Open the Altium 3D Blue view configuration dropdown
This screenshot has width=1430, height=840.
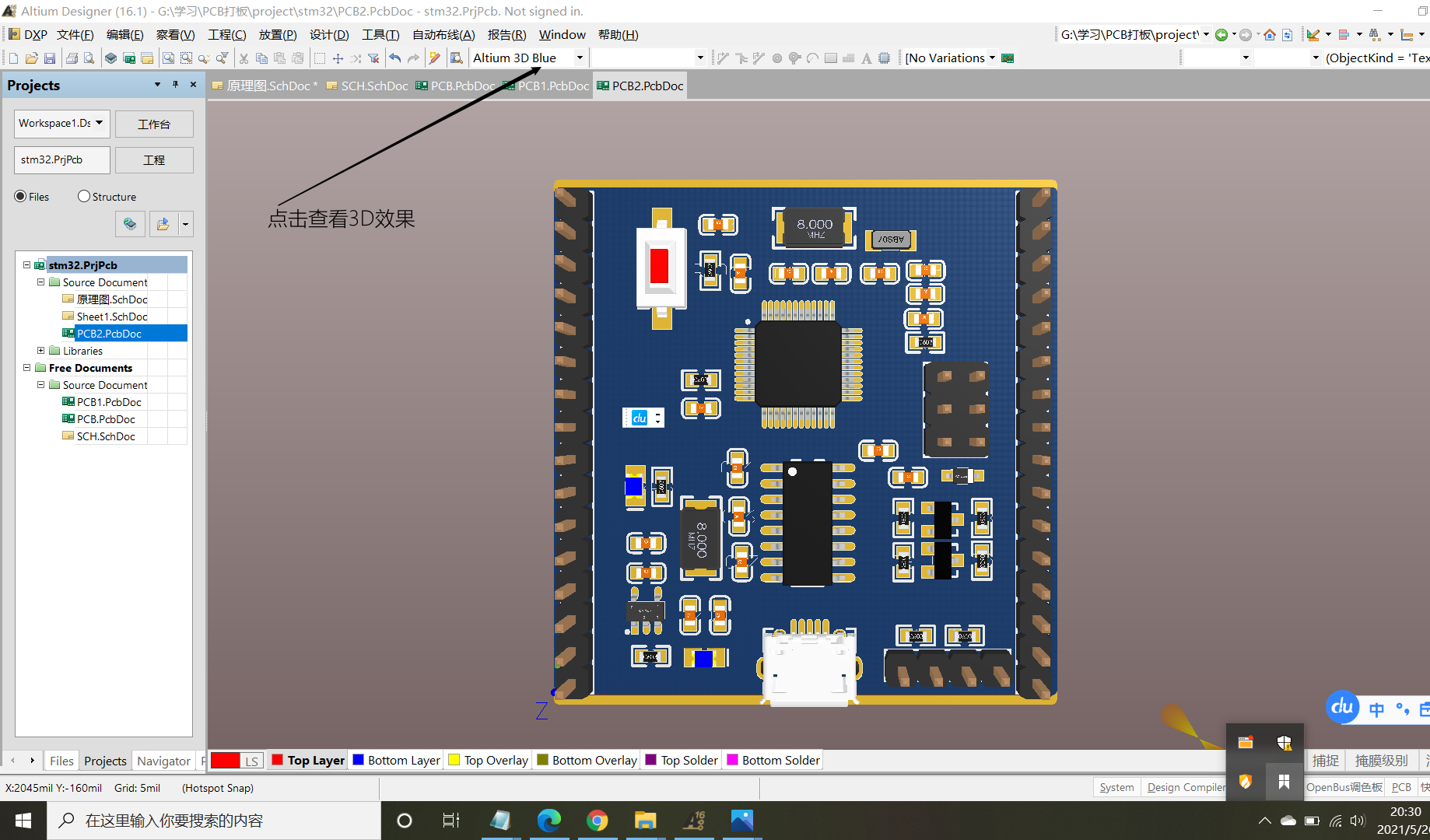click(x=579, y=58)
